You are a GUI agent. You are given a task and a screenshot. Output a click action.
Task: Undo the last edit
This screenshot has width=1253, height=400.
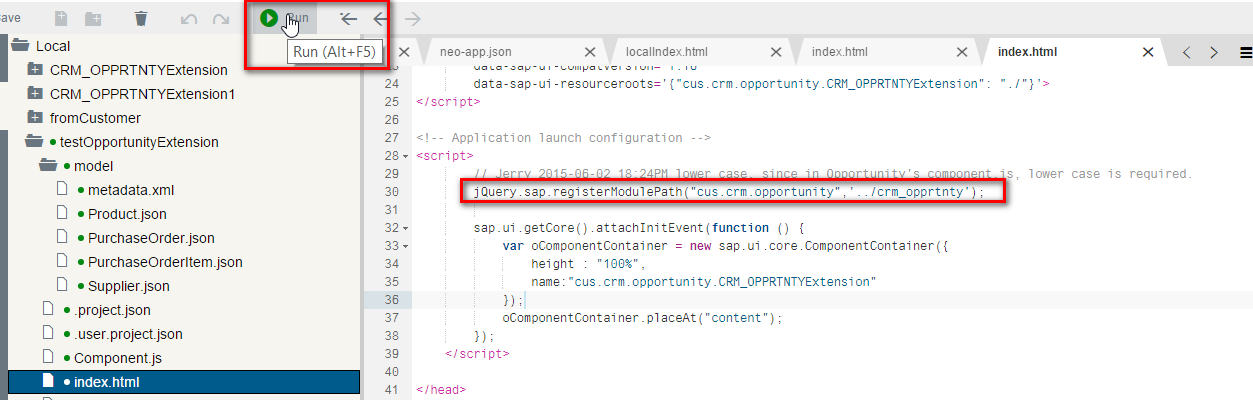click(189, 19)
